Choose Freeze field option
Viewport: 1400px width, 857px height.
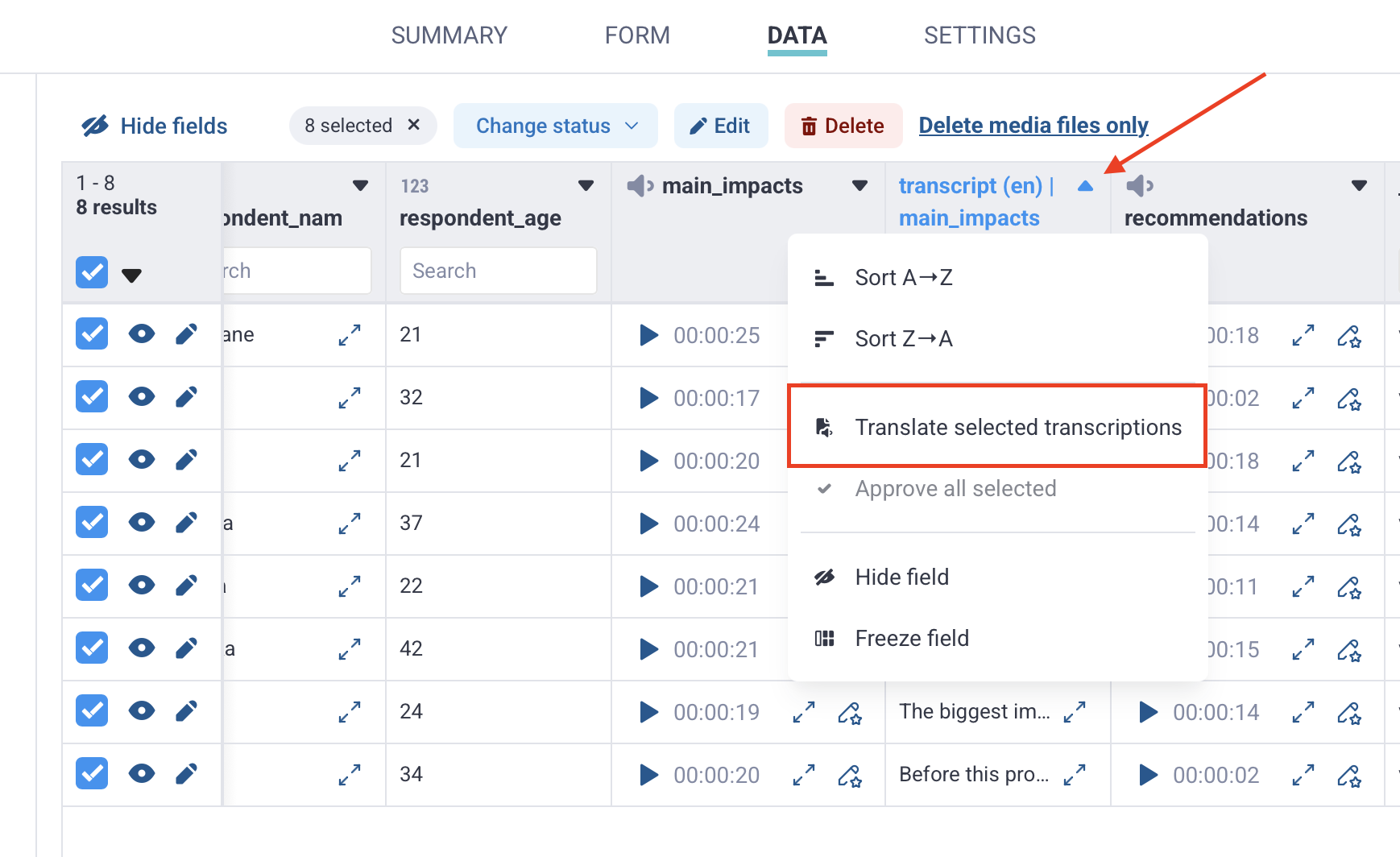[x=998, y=638]
